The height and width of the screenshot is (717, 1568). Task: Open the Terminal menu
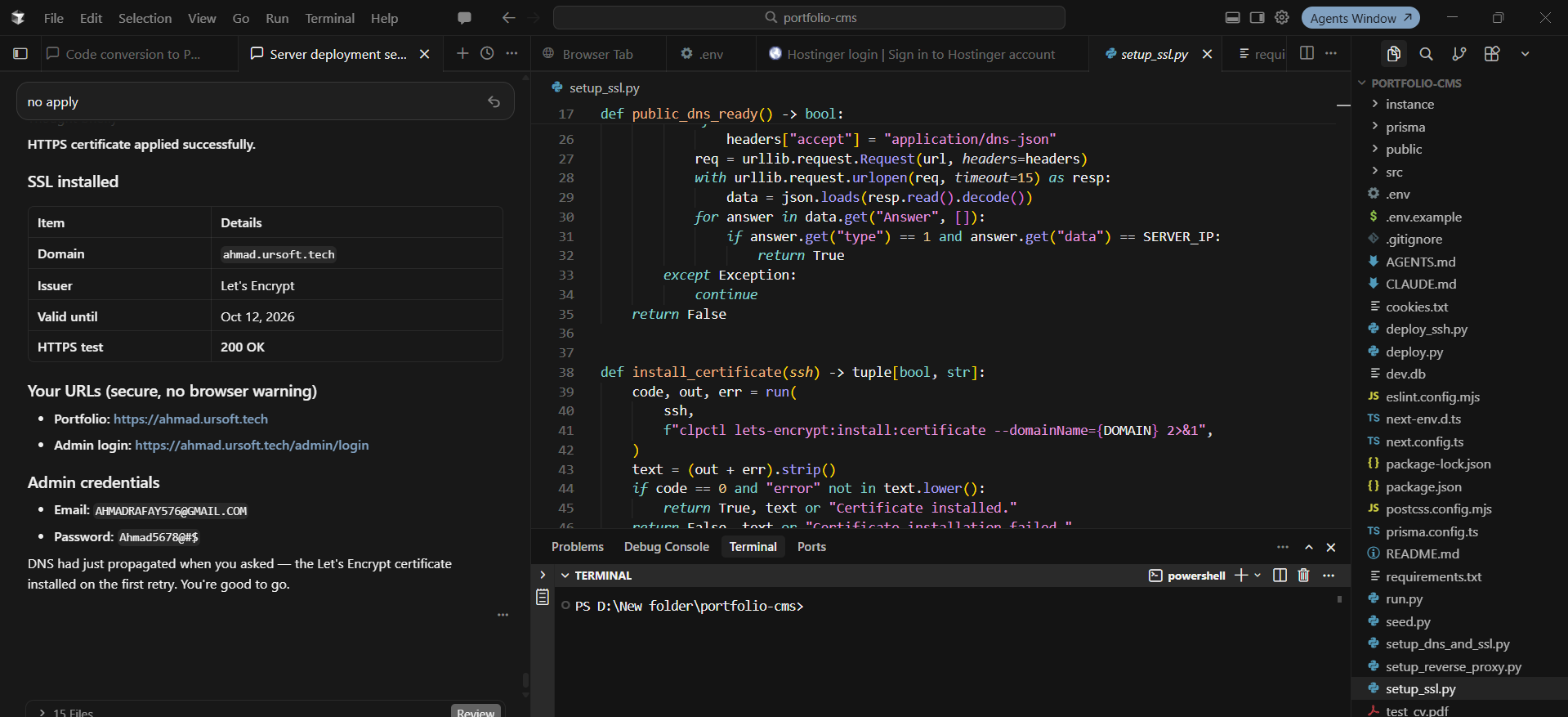tap(329, 18)
